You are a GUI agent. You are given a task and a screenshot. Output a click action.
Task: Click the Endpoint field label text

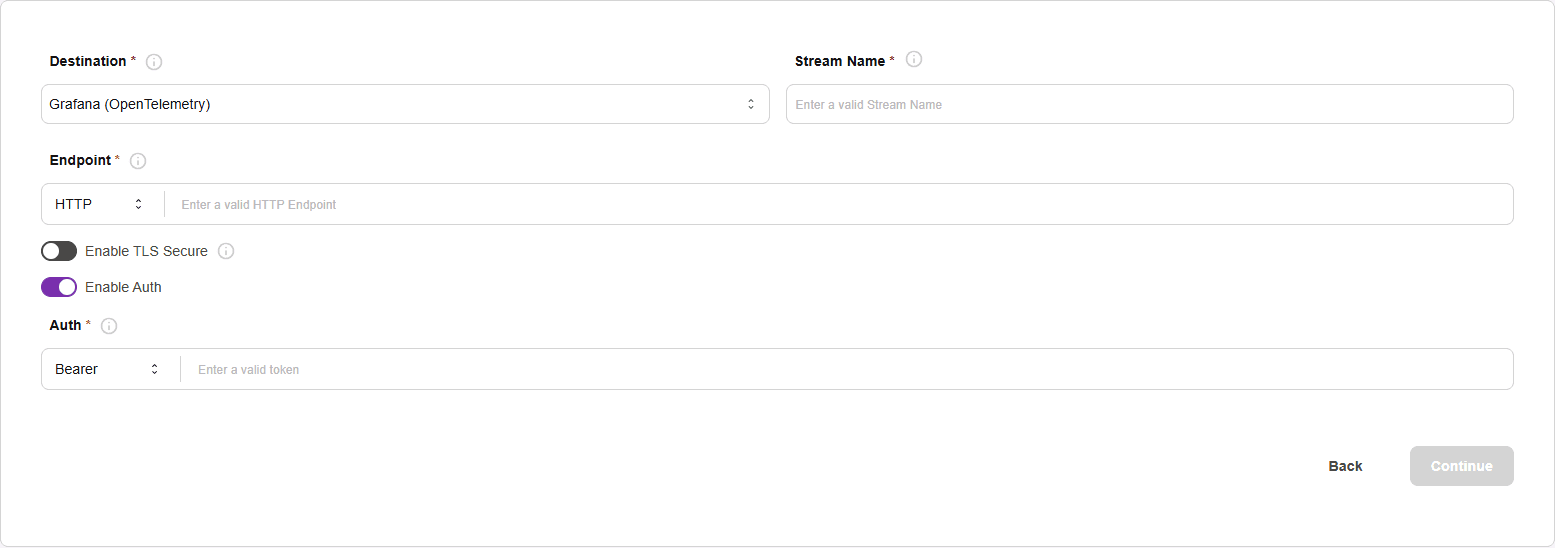[80, 160]
